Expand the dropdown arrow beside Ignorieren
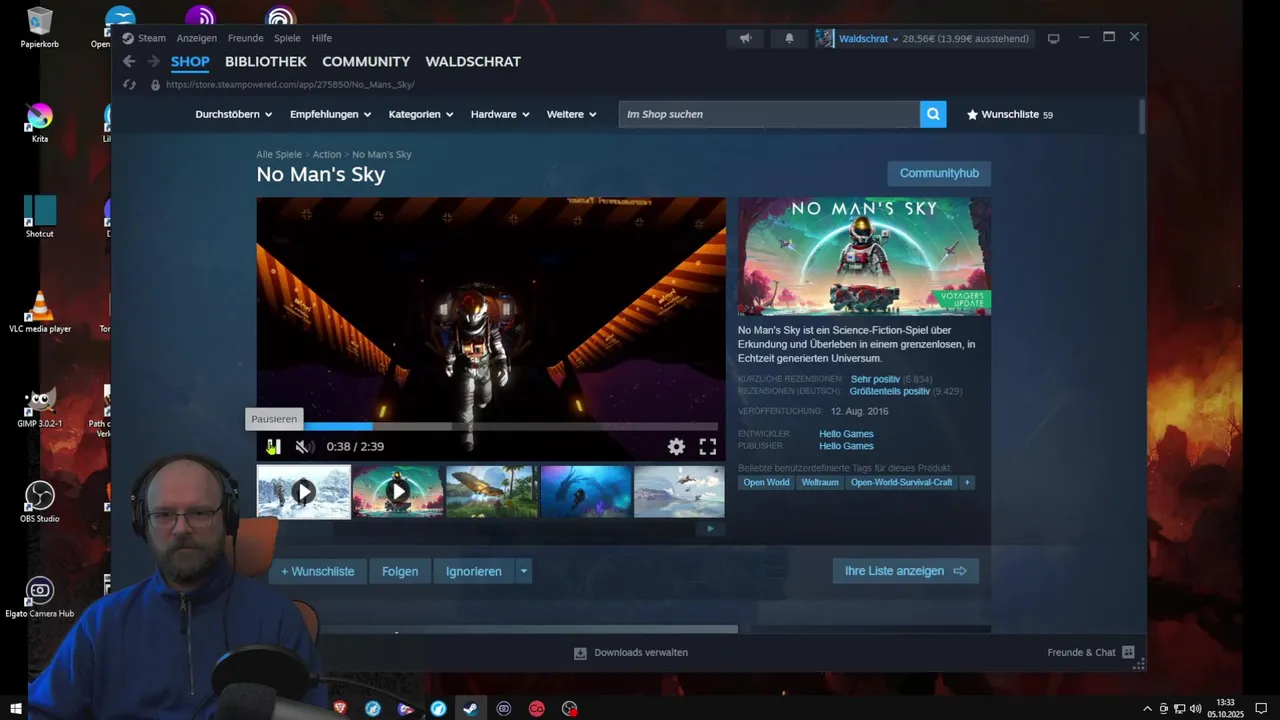Screen dimensions: 1280x720 (523, 571)
